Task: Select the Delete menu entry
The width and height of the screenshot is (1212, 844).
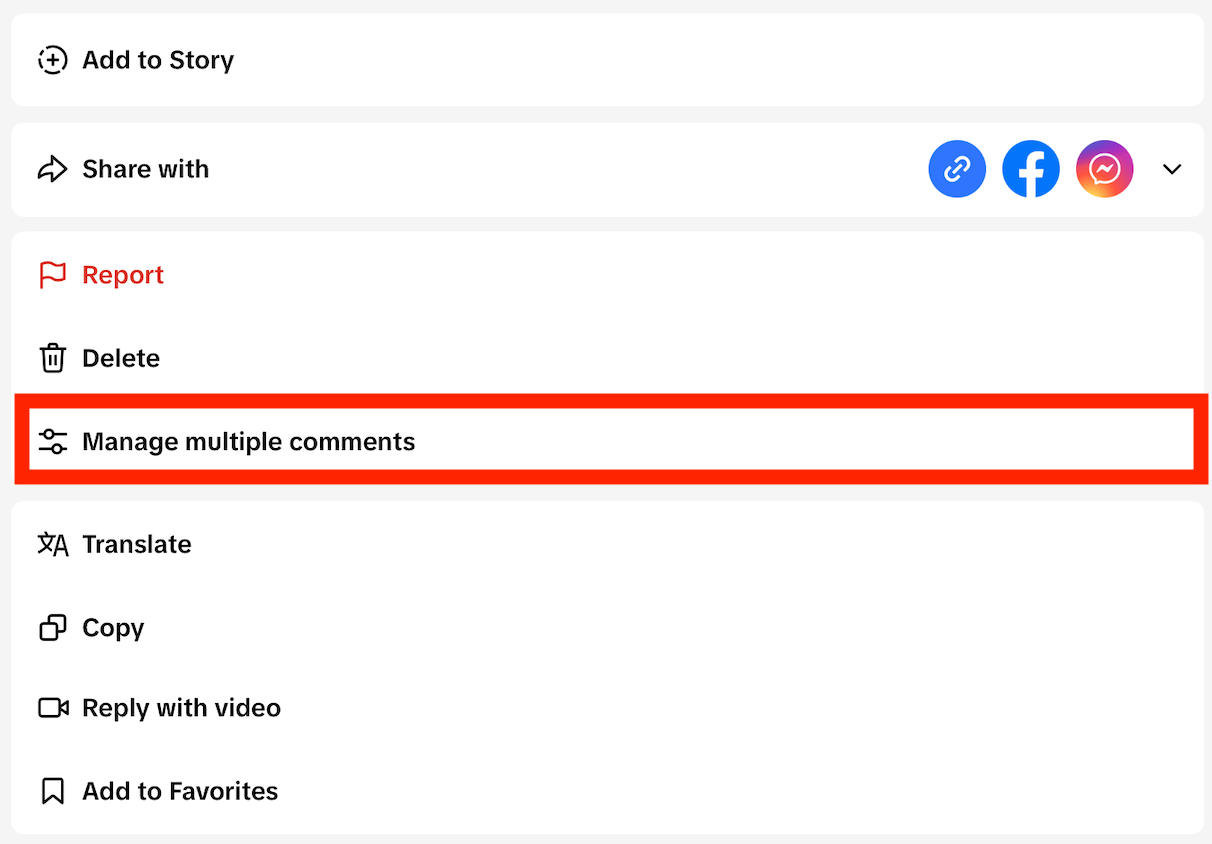Action: point(121,358)
